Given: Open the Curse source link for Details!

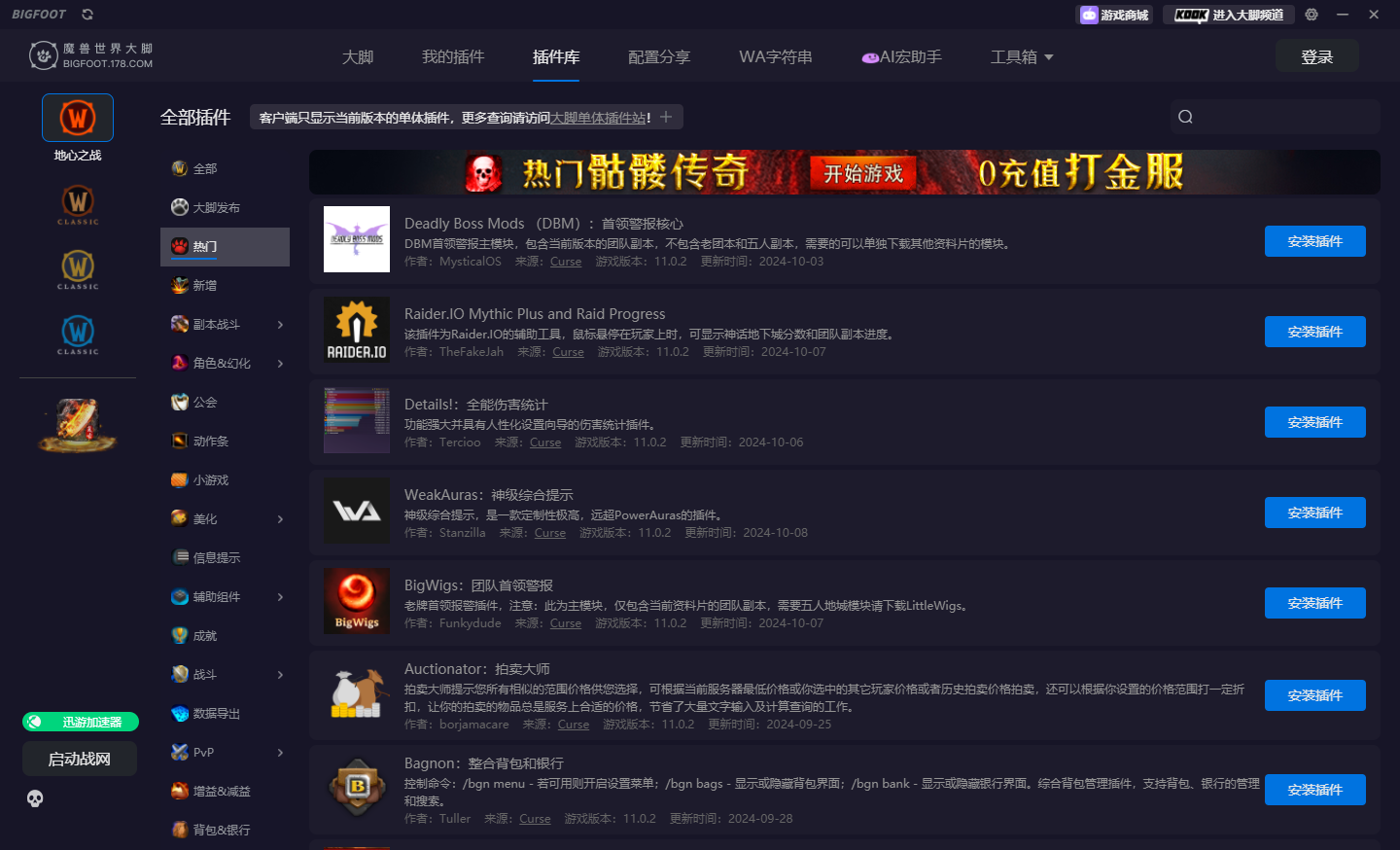Looking at the screenshot, I should [x=545, y=442].
